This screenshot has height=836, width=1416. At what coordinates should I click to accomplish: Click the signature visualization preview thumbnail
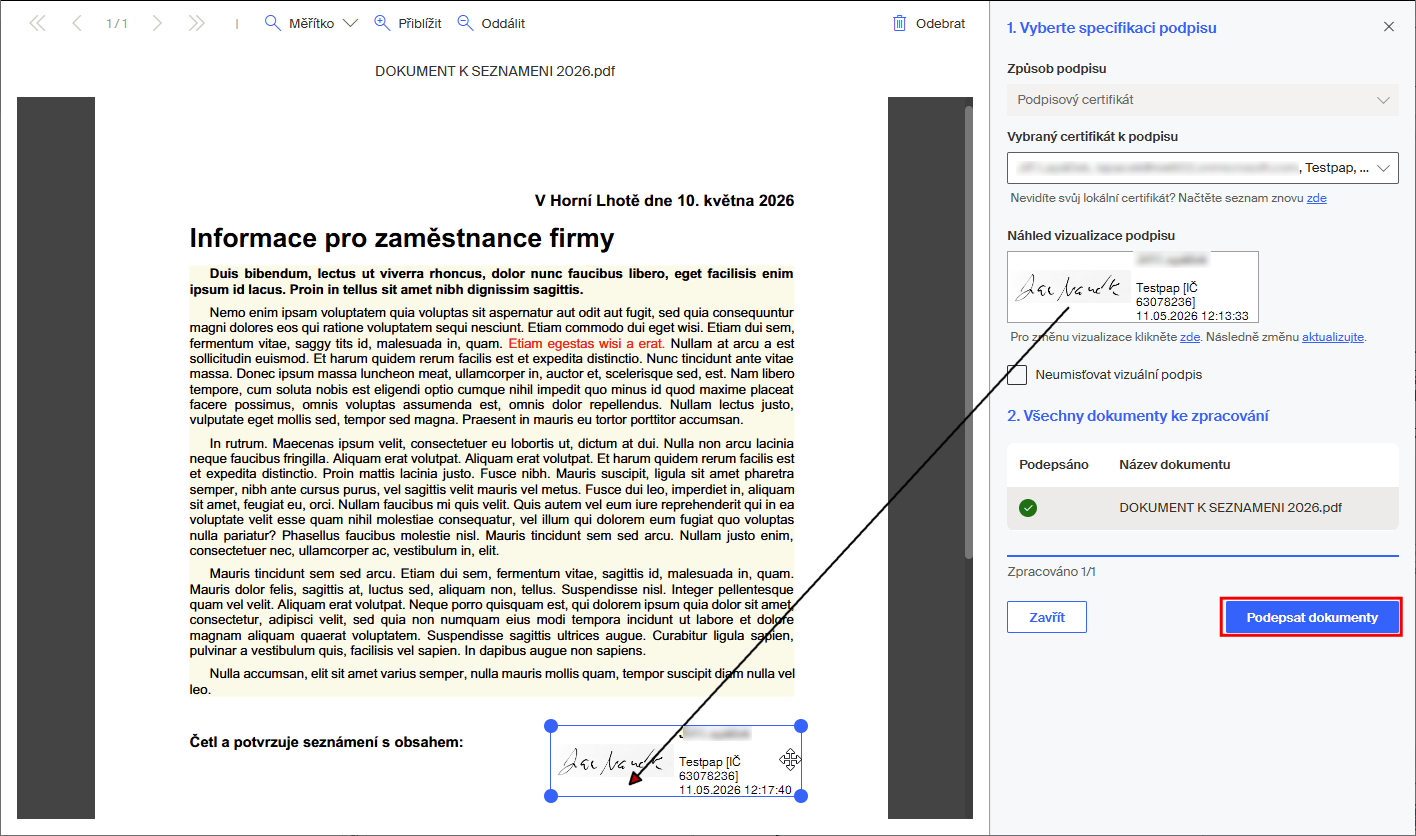click(x=1133, y=286)
